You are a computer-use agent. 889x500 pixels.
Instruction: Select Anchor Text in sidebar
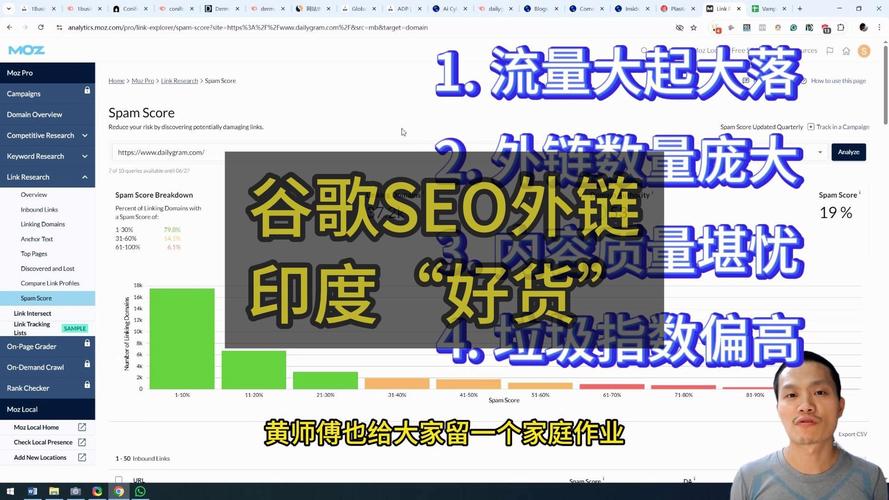click(x=36, y=239)
